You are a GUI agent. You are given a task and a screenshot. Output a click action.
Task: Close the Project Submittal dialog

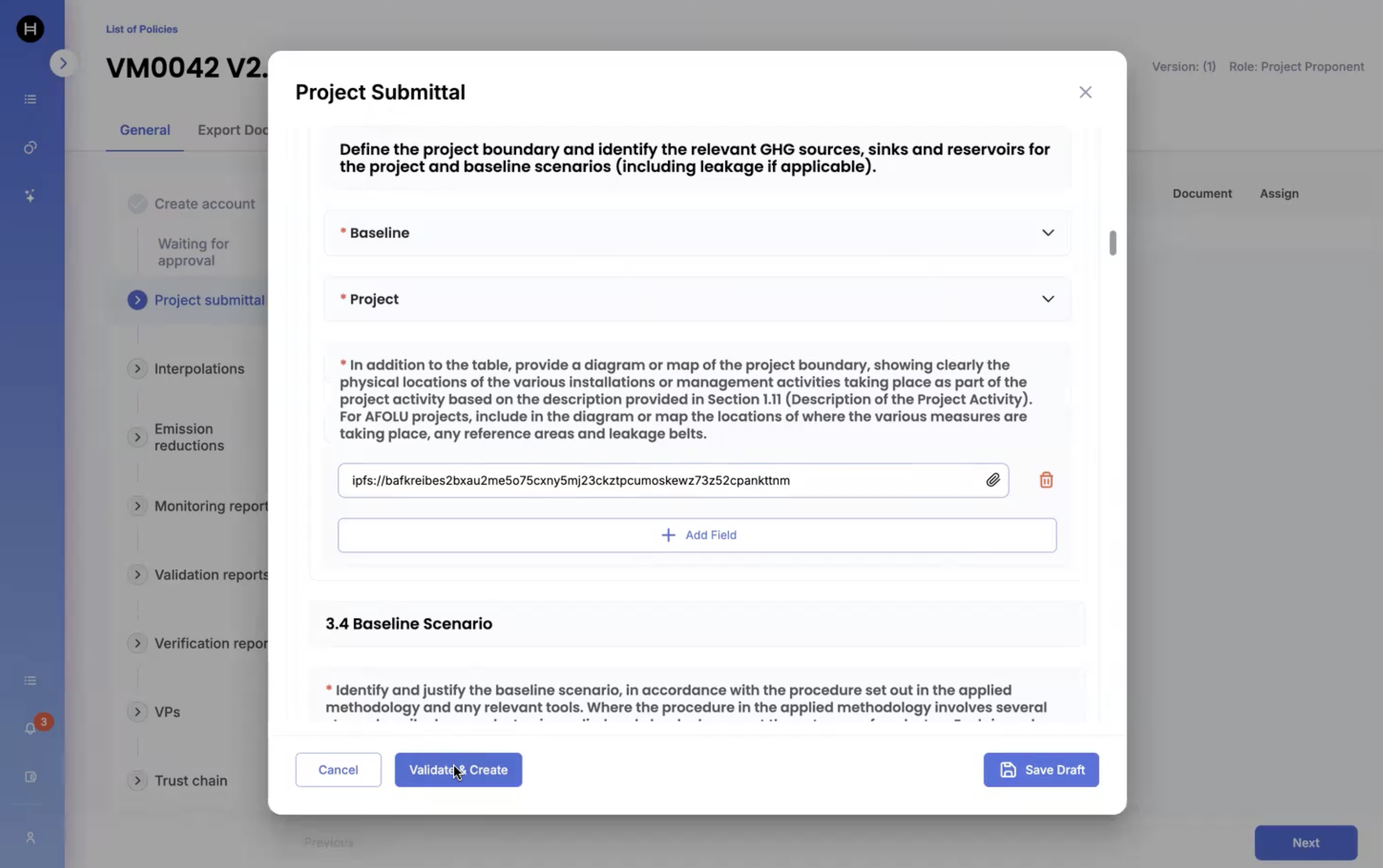(1084, 92)
